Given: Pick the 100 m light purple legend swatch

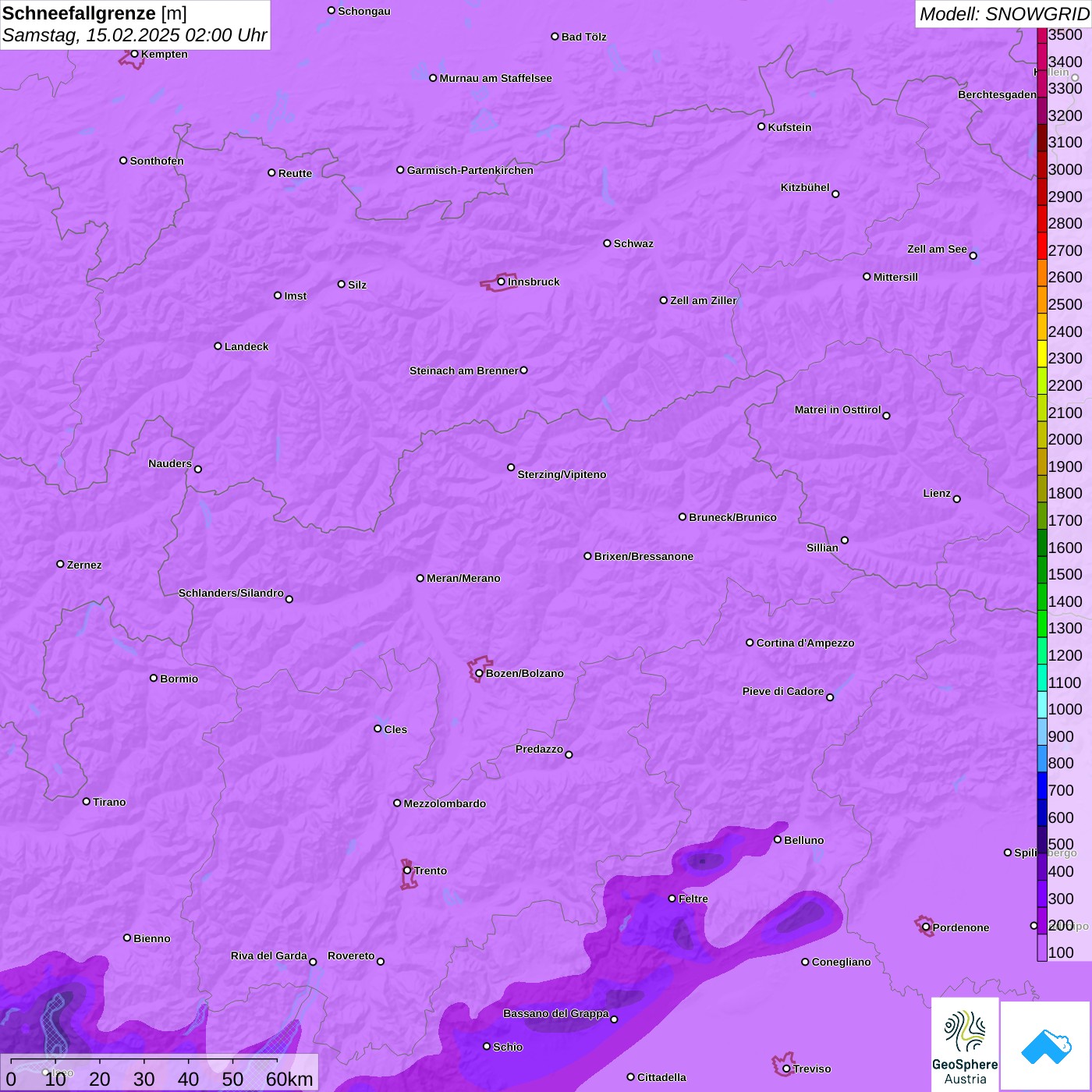Looking at the screenshot, I should pyautogui.click(x=1042, y=948).
